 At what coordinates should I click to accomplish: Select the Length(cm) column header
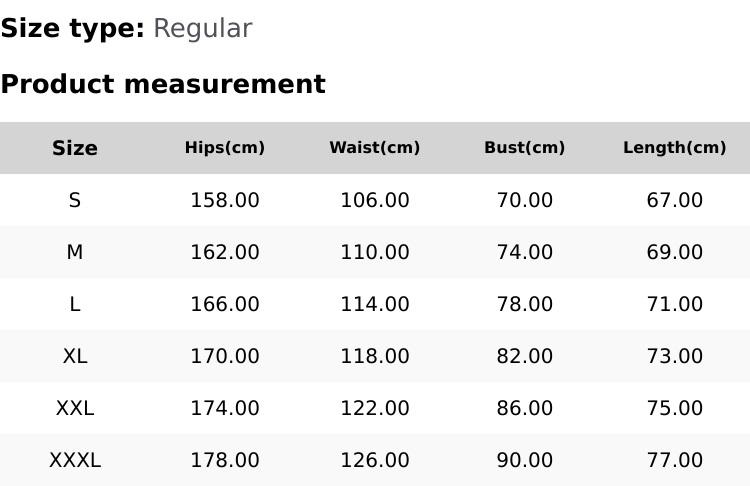pyautogui.click(x=675, y=148)
